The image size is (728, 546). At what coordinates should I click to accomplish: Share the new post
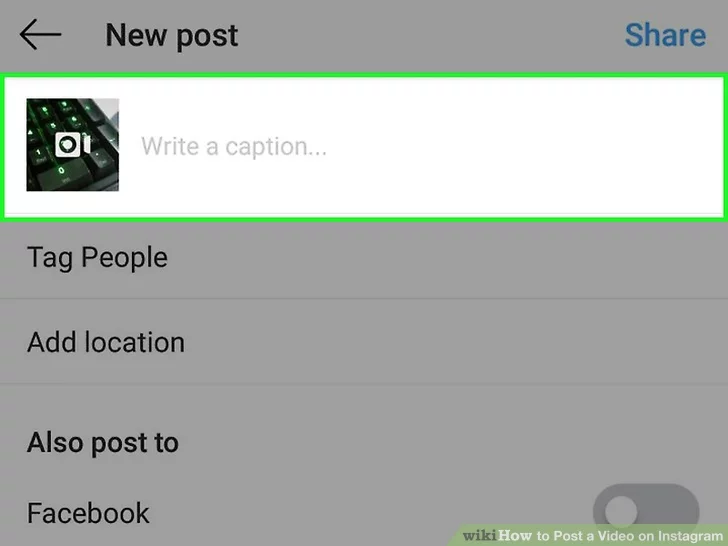point(665,35)
